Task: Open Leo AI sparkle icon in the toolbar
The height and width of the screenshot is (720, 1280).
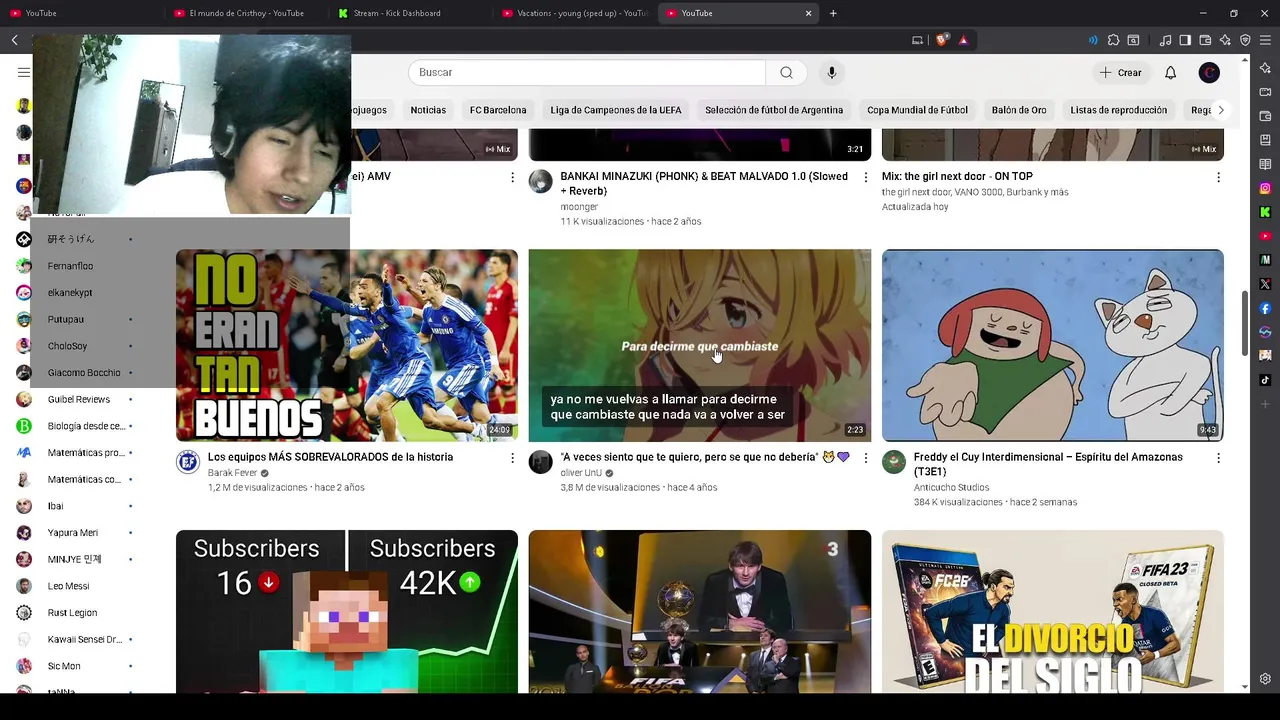Action: tap(1225, 40)
